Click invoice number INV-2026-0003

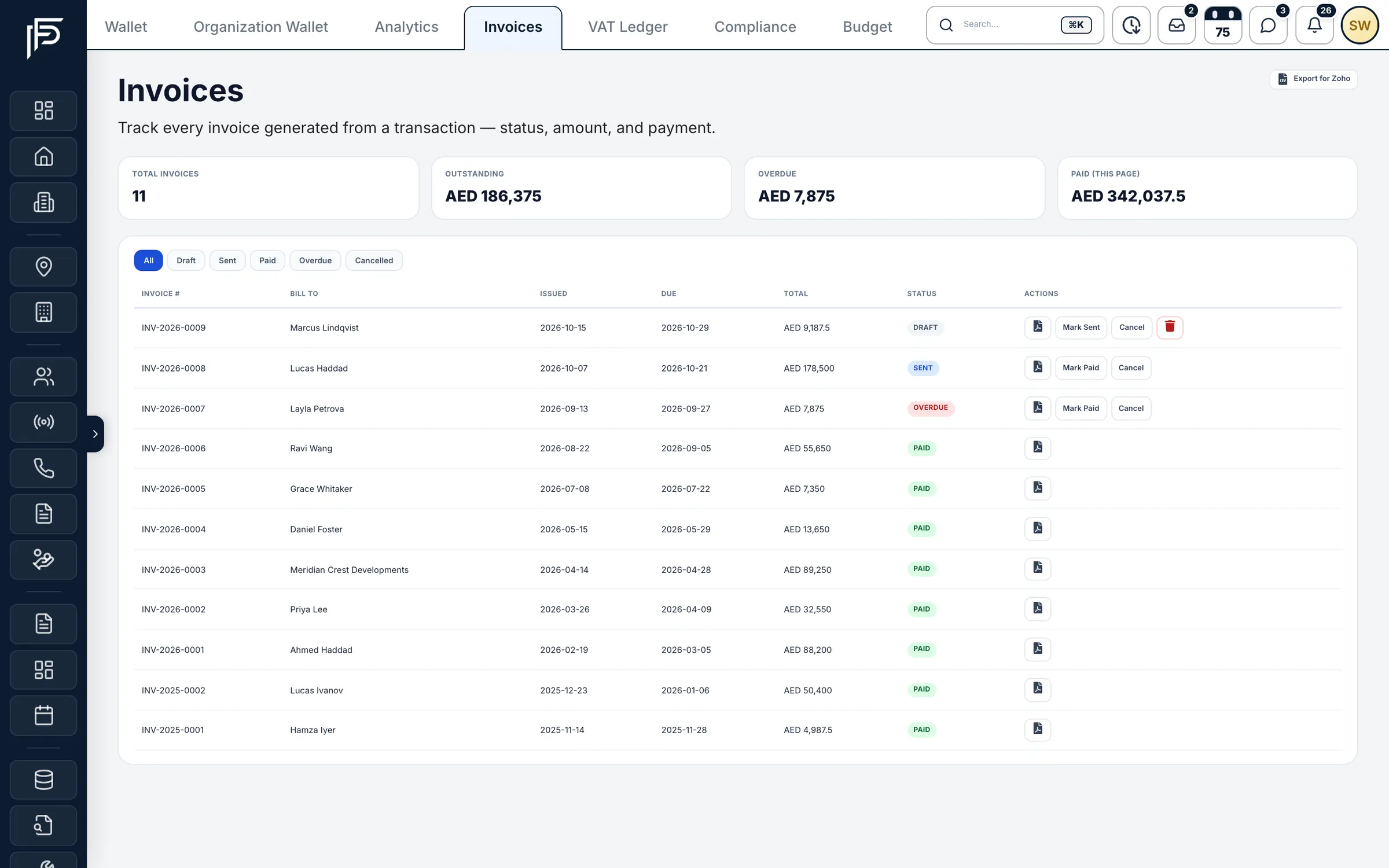(x=174, y=569)
